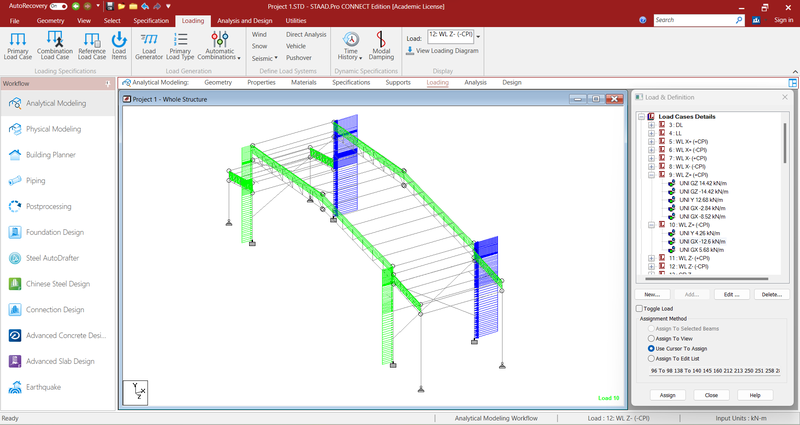Open the Utilities ribbon tab
This screenshot has width=800, height=425.
[296, 21]
